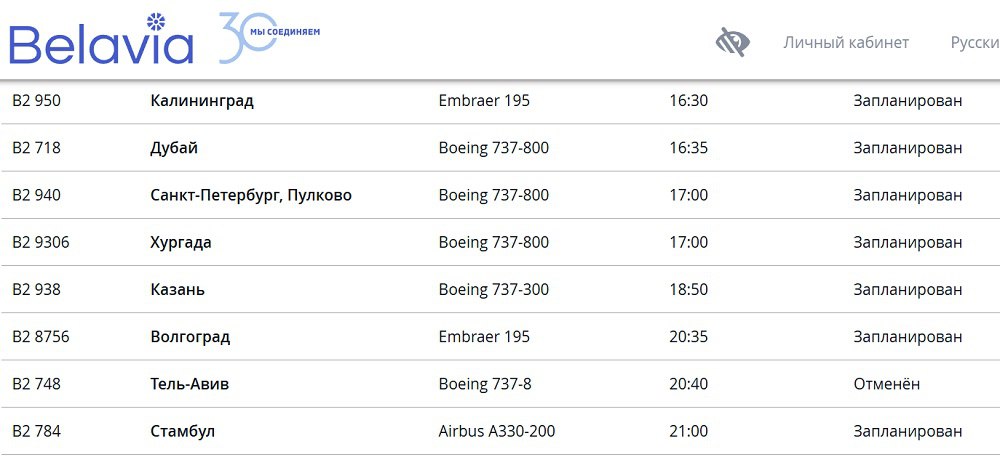The height and width of the screenshot is (457, 1000).
Task: Toggle the visually impaired eye icon
Action: (733, 42)
